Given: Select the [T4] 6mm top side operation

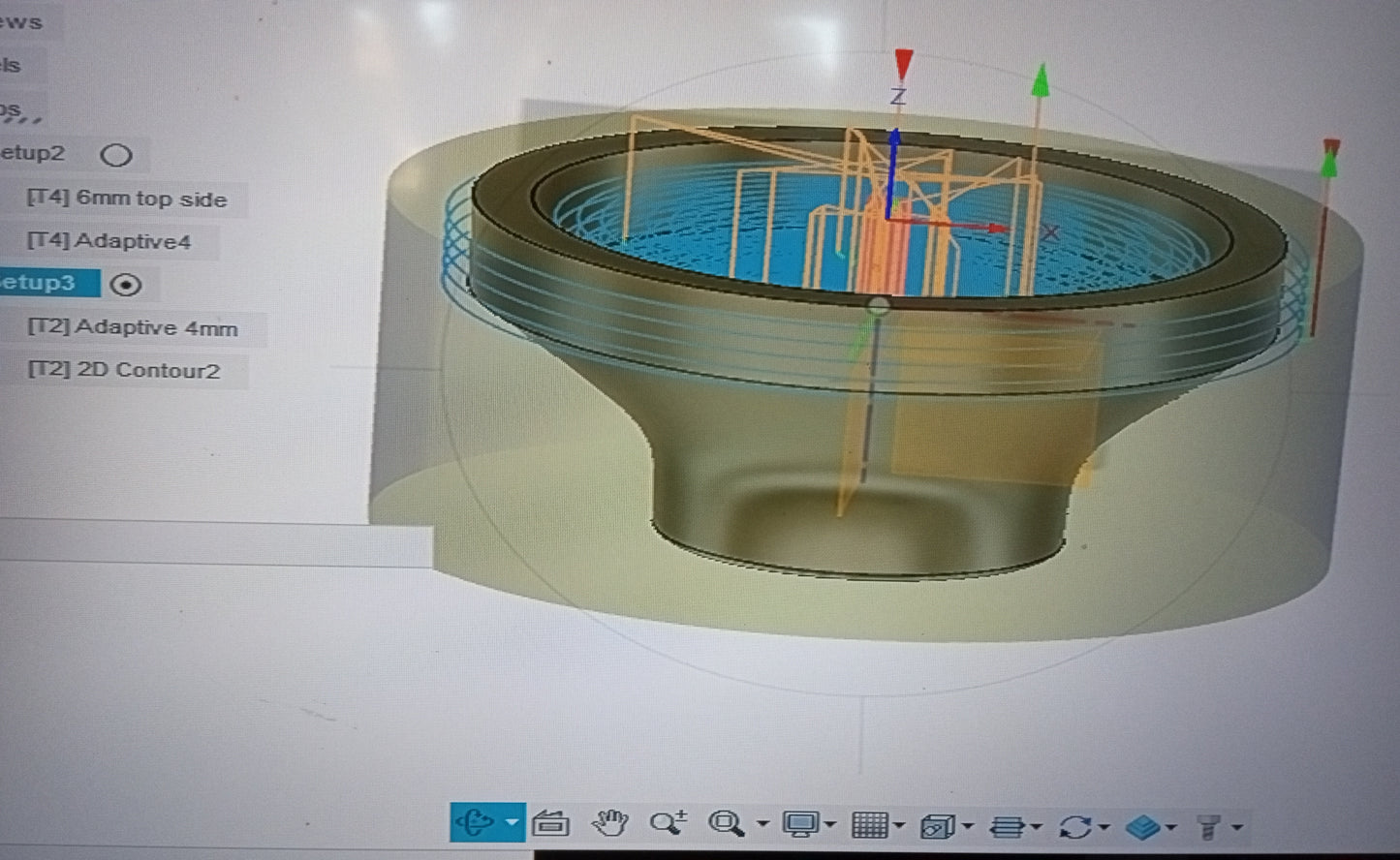Looking at the screenshot, I should [127, 200].
